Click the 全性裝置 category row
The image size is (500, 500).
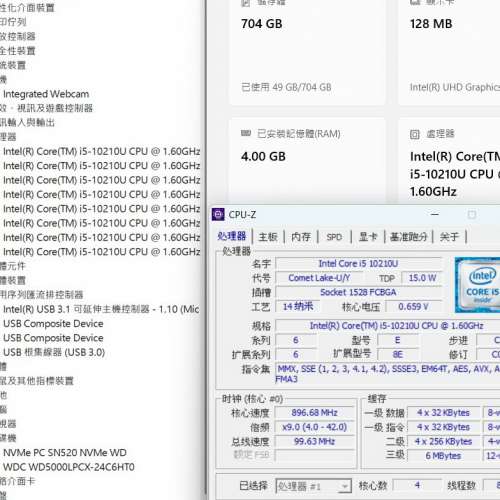point(18,51)
